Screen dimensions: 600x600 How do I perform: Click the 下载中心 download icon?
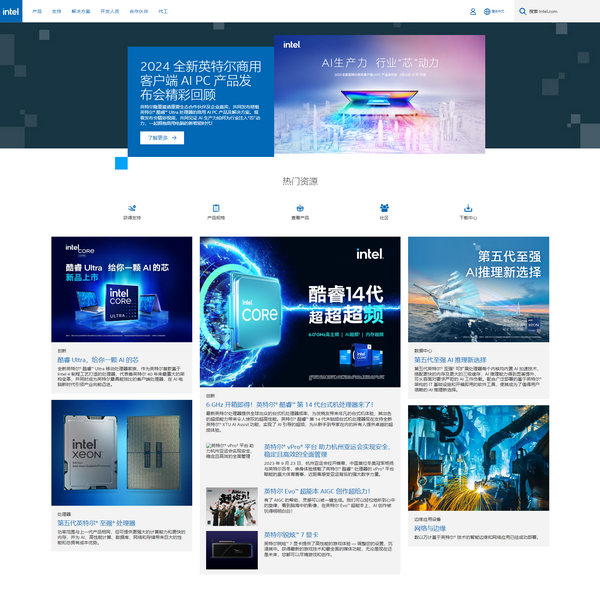[x=468, y=207]
